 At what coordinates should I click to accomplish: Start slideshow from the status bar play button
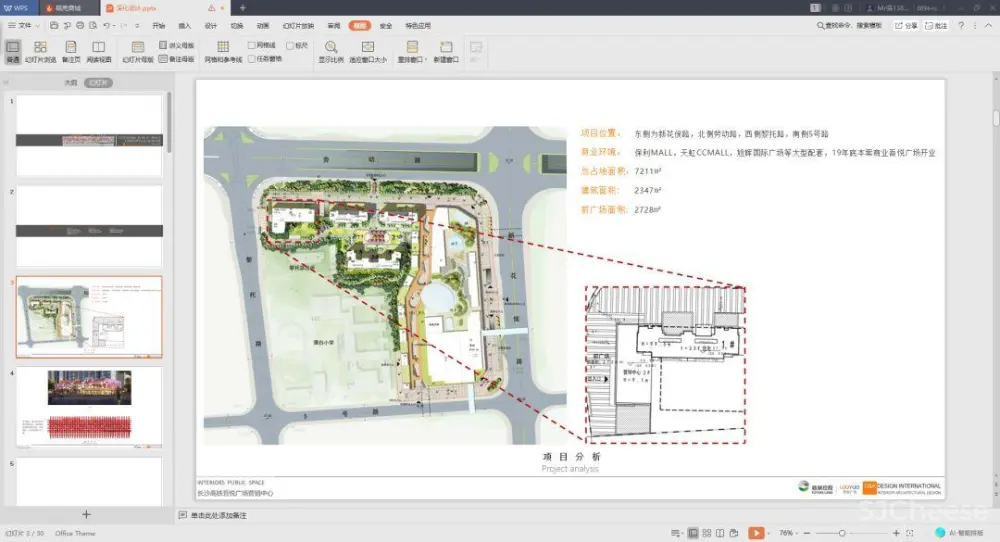(x=755, y=533)
